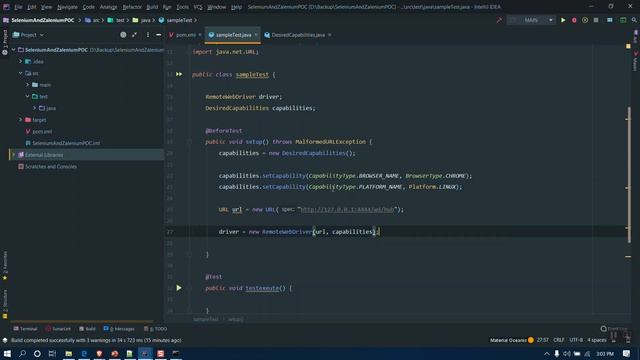Click the editor vertical scrollbar

(629, 175)
